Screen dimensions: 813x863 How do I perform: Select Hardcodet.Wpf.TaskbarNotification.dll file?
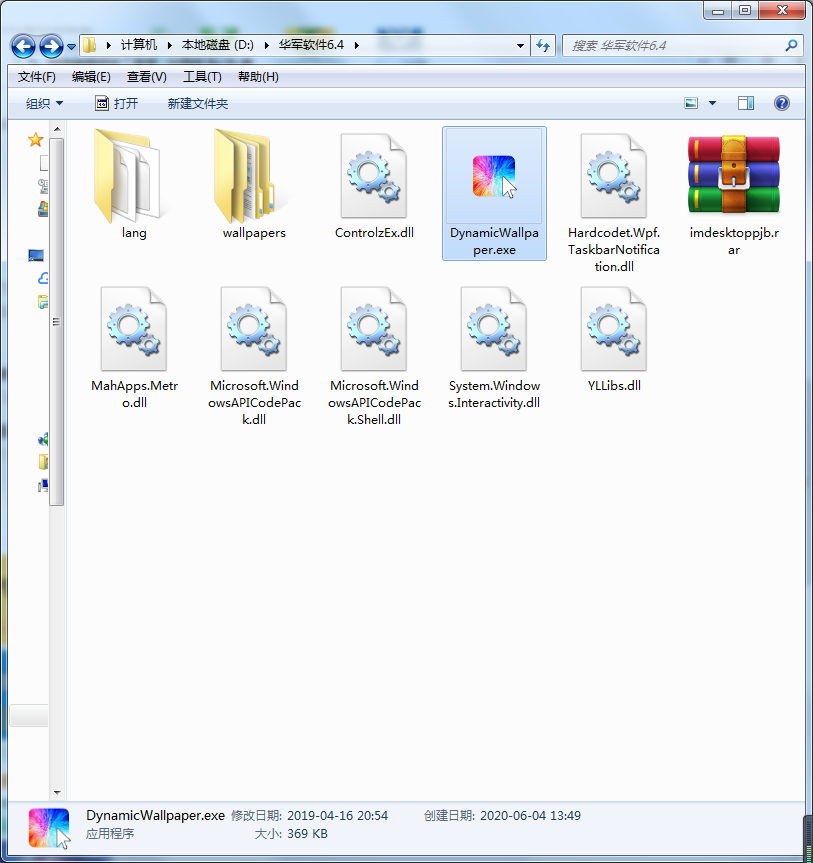tap(614, 201)
